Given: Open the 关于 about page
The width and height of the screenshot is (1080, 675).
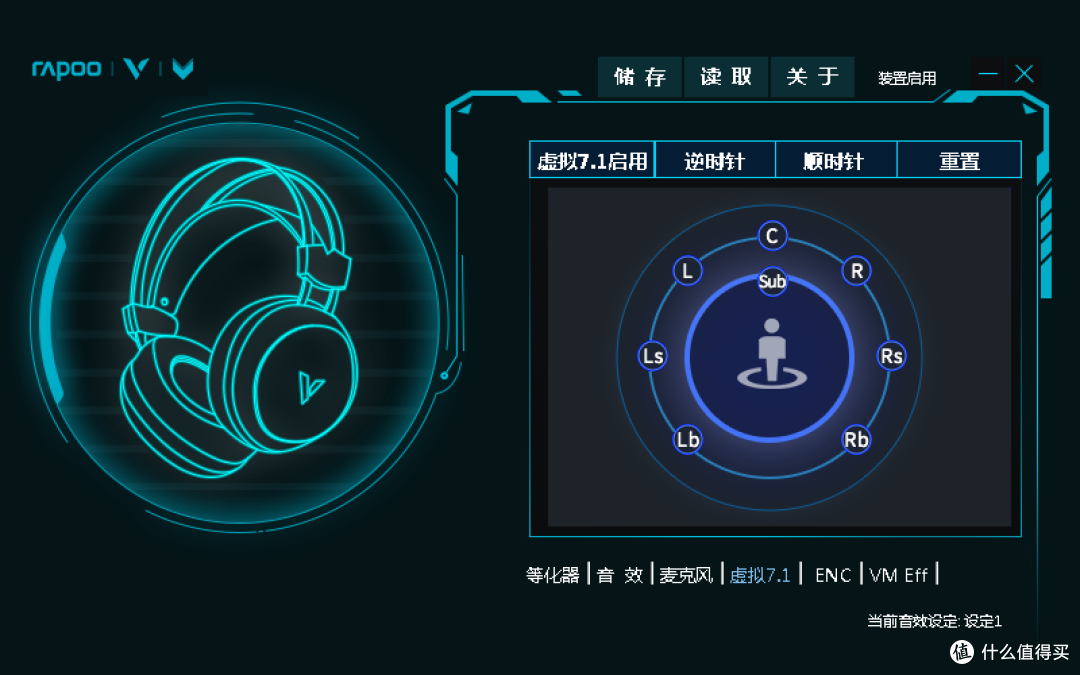Looking at the screenshot, I should point(813,76).
